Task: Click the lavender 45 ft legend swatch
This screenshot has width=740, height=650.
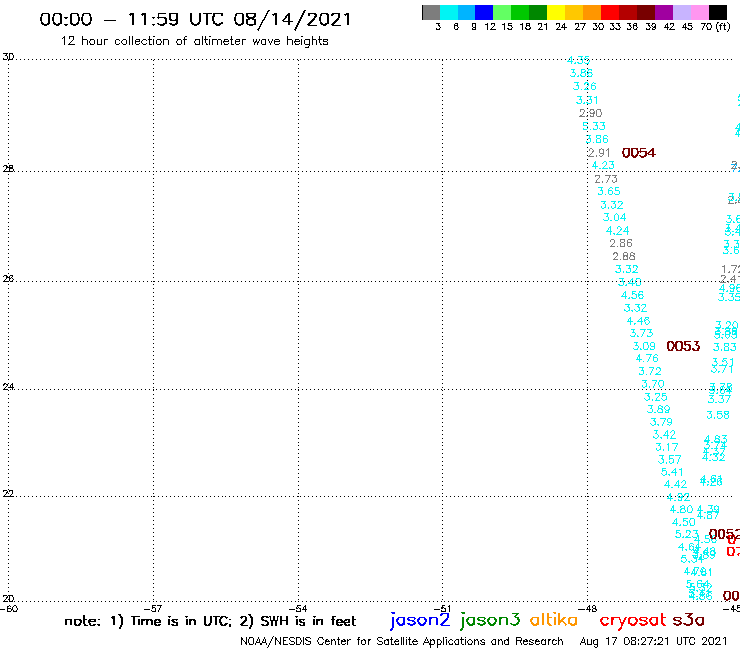Action: click(x=682, y=12)
